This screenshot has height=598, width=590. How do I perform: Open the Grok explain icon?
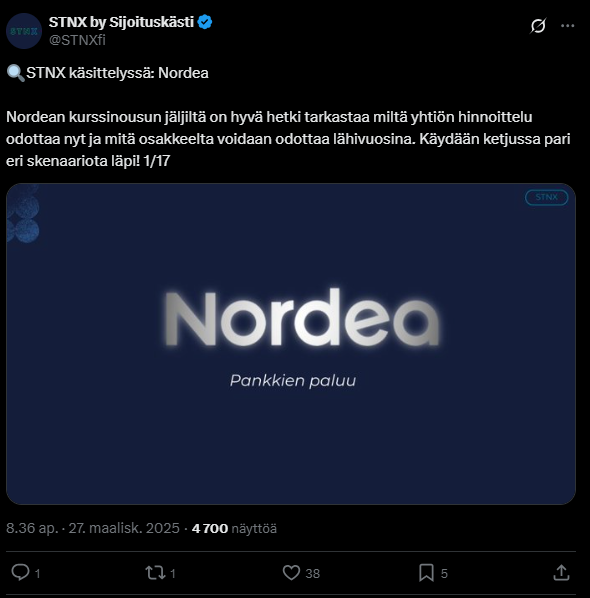pos(538,26)
